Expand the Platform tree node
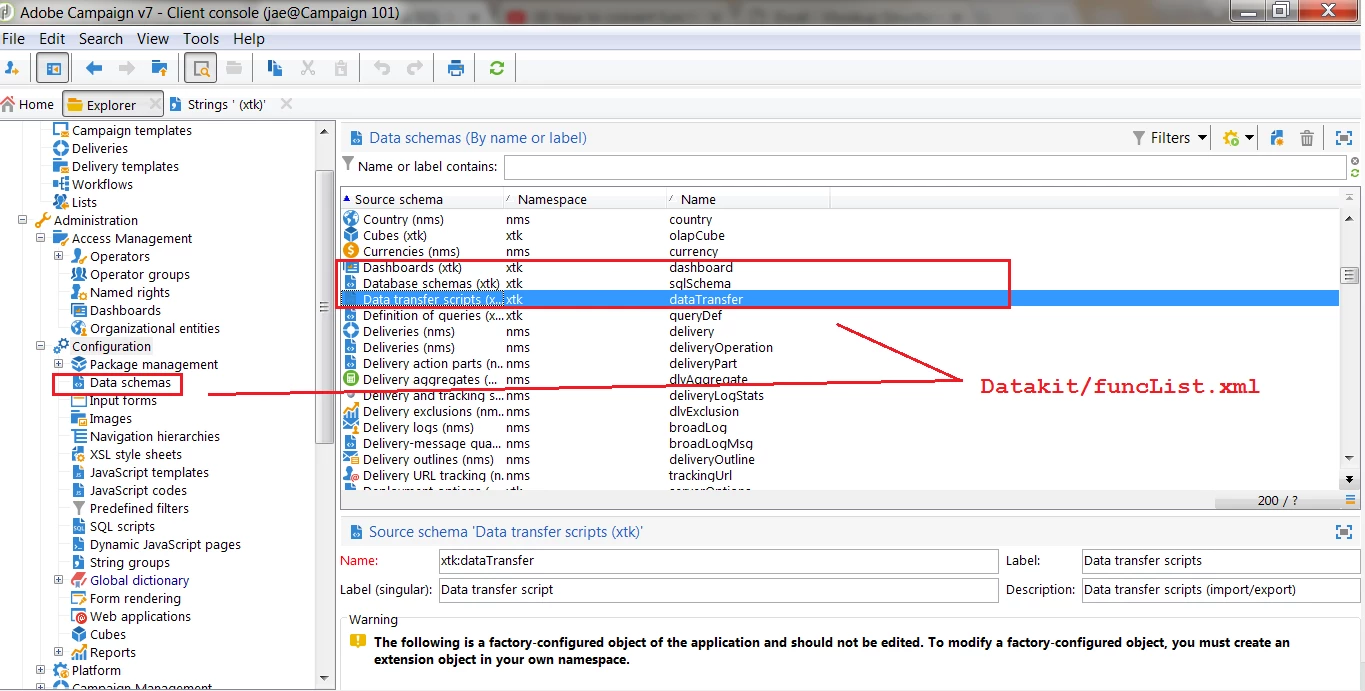The width and height of the screenshot is (1365, 691). tap(41, 670)
